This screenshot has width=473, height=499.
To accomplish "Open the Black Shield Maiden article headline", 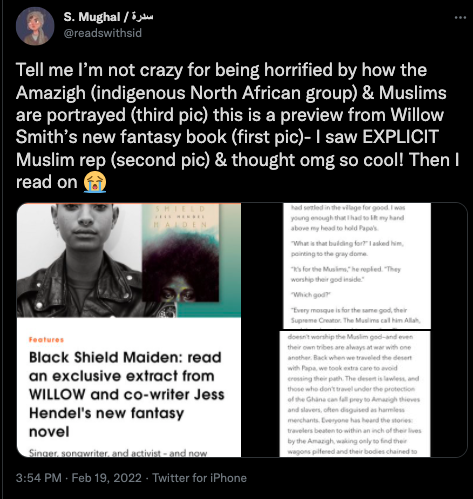I will coord(126,394).
